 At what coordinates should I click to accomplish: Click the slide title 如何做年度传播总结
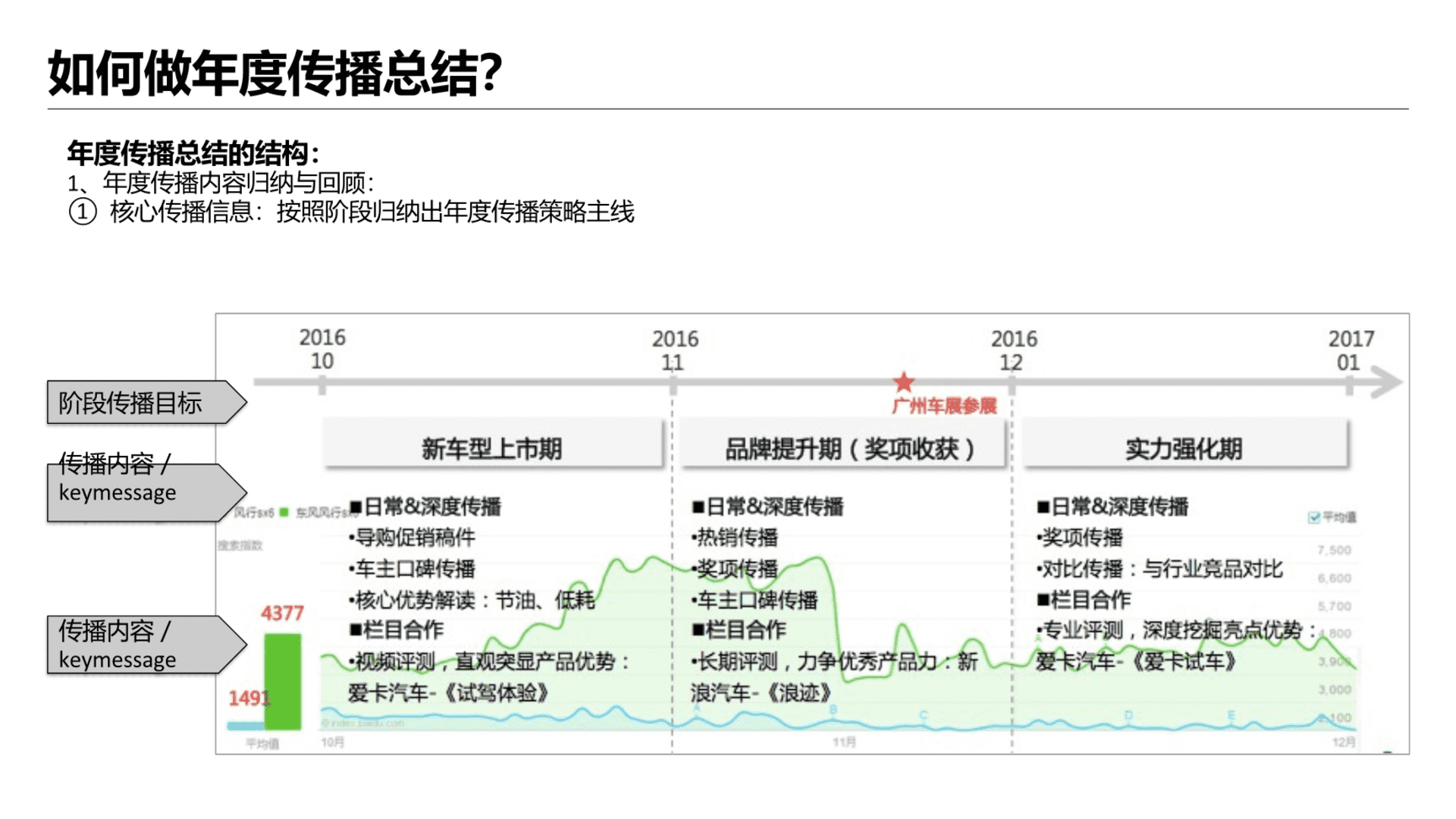pyautogui.click(x=275, y=74)
